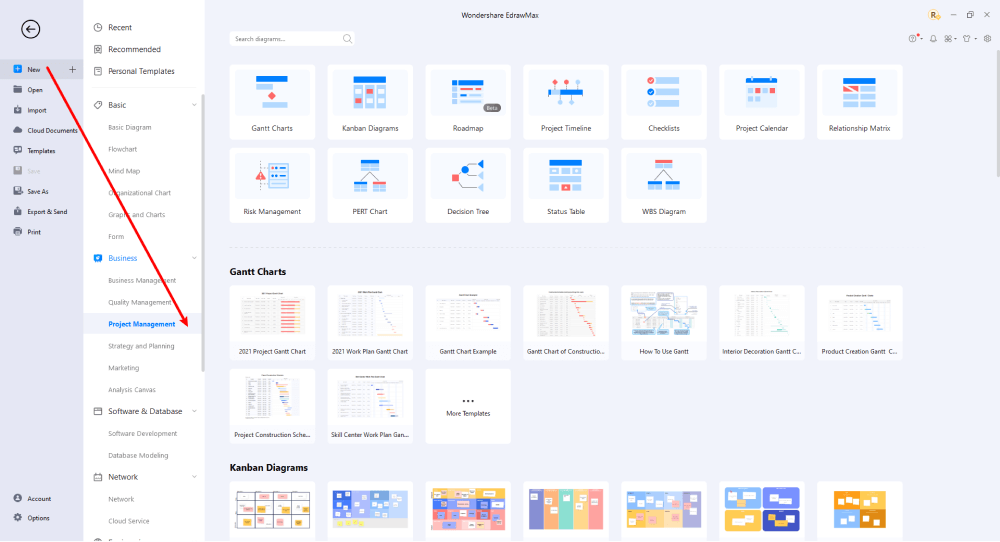Image resolution: width=1000 pixels, height=542 pixels.
Task: Open the WBS Diagram type
Action: (x=664, y=186)
